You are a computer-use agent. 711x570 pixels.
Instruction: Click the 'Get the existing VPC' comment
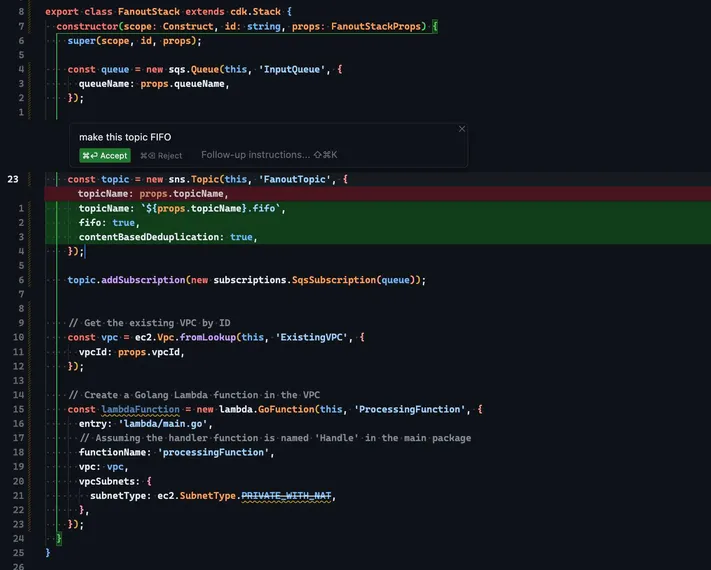point(149,323)
